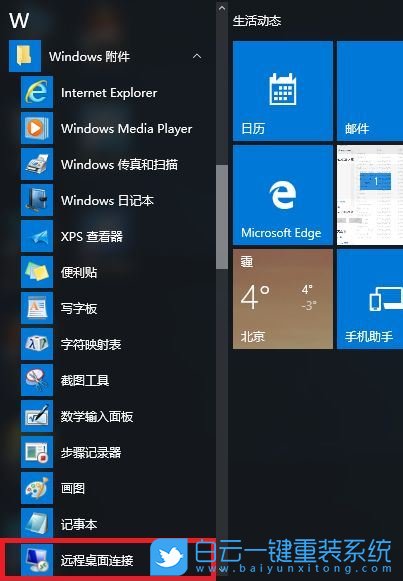This screenshot has height=581, width=403.
Task: Select the 截图工具 text entry
Action: pos(85,380)
